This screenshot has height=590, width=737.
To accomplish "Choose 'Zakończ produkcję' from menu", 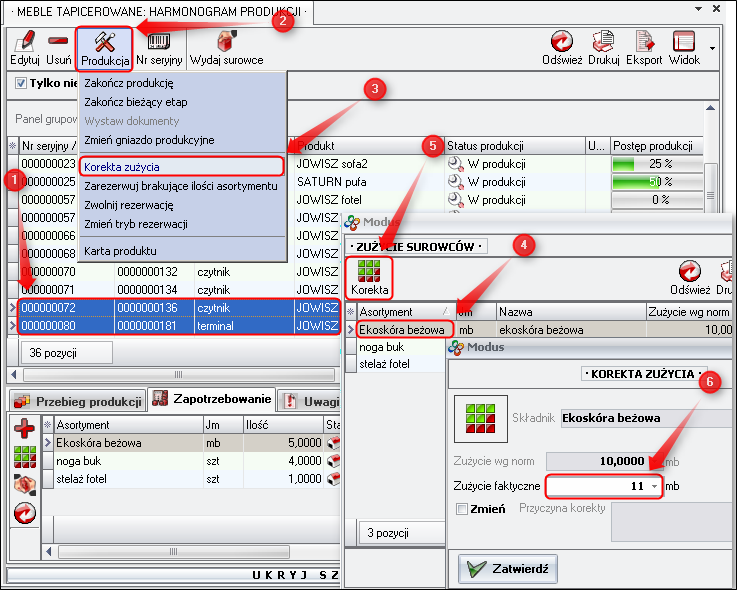I will coord(129,83).
